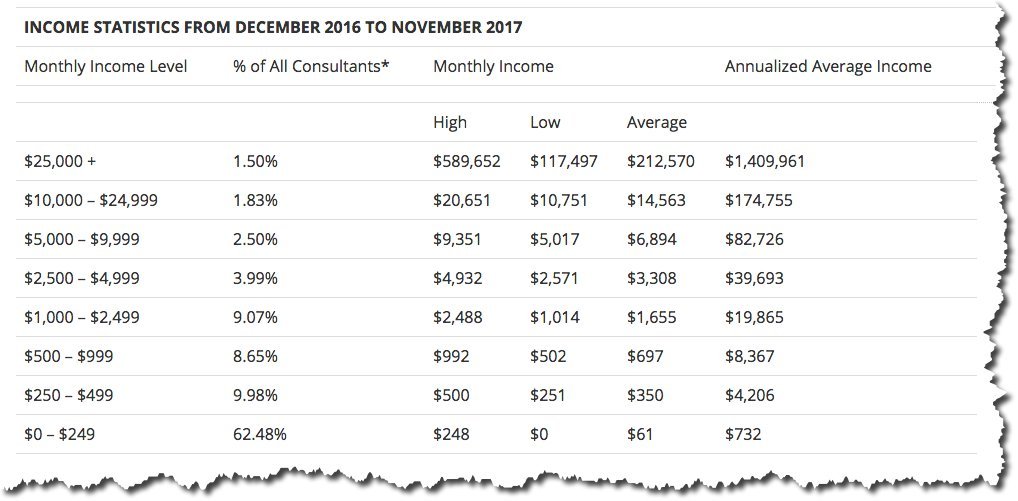This screenshot has width=1018, height=501.
Task: Select the Average sub-column header
Action: tap(657, 122)
